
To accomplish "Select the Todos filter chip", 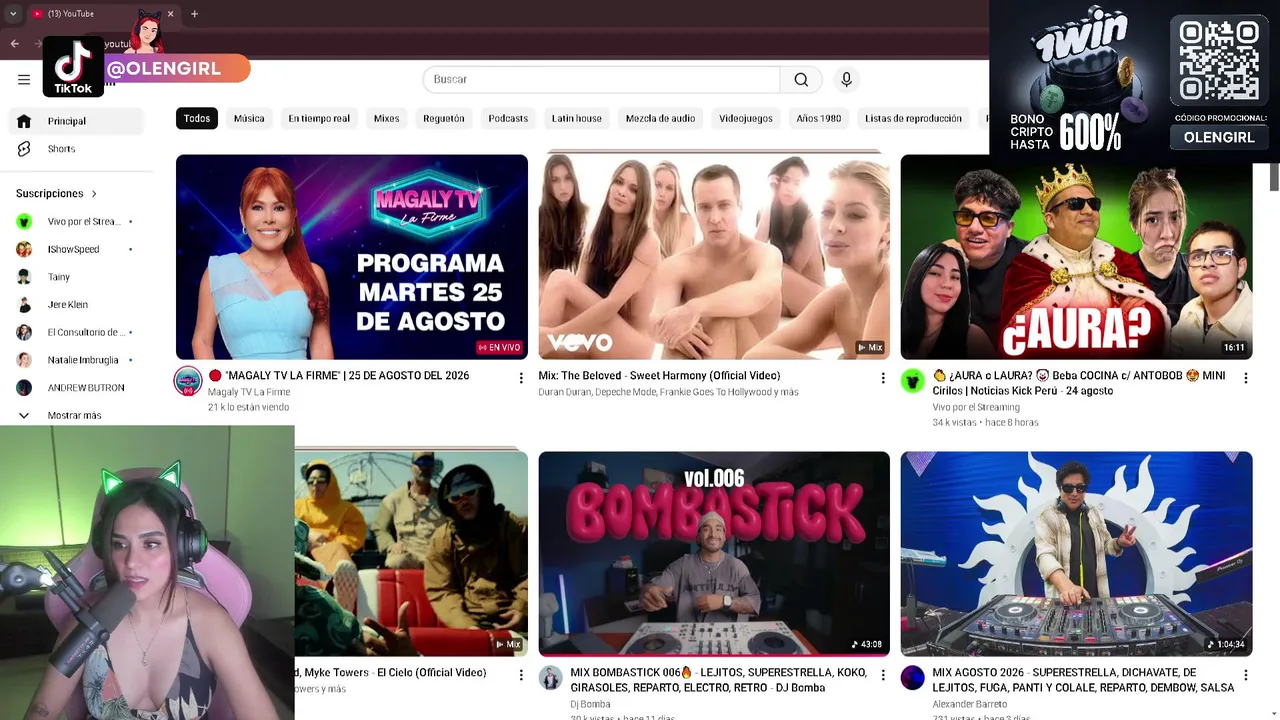I will [197, 119].
